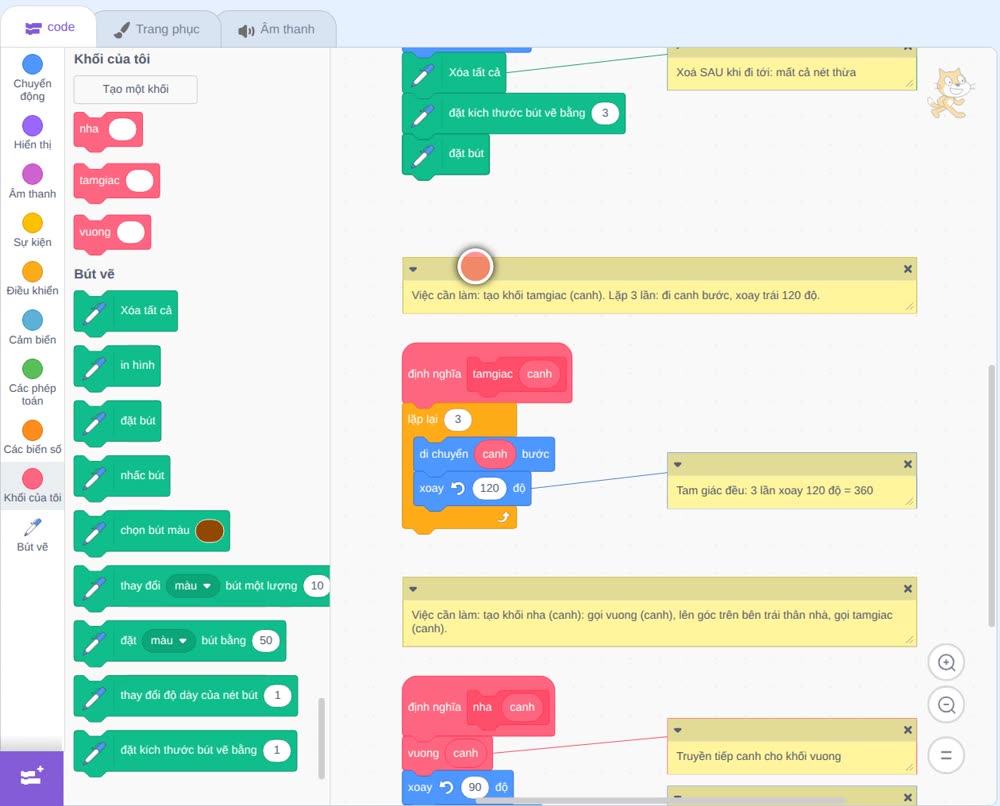
Task: Open the Điều khiển block category
Action: coord(33,279)
